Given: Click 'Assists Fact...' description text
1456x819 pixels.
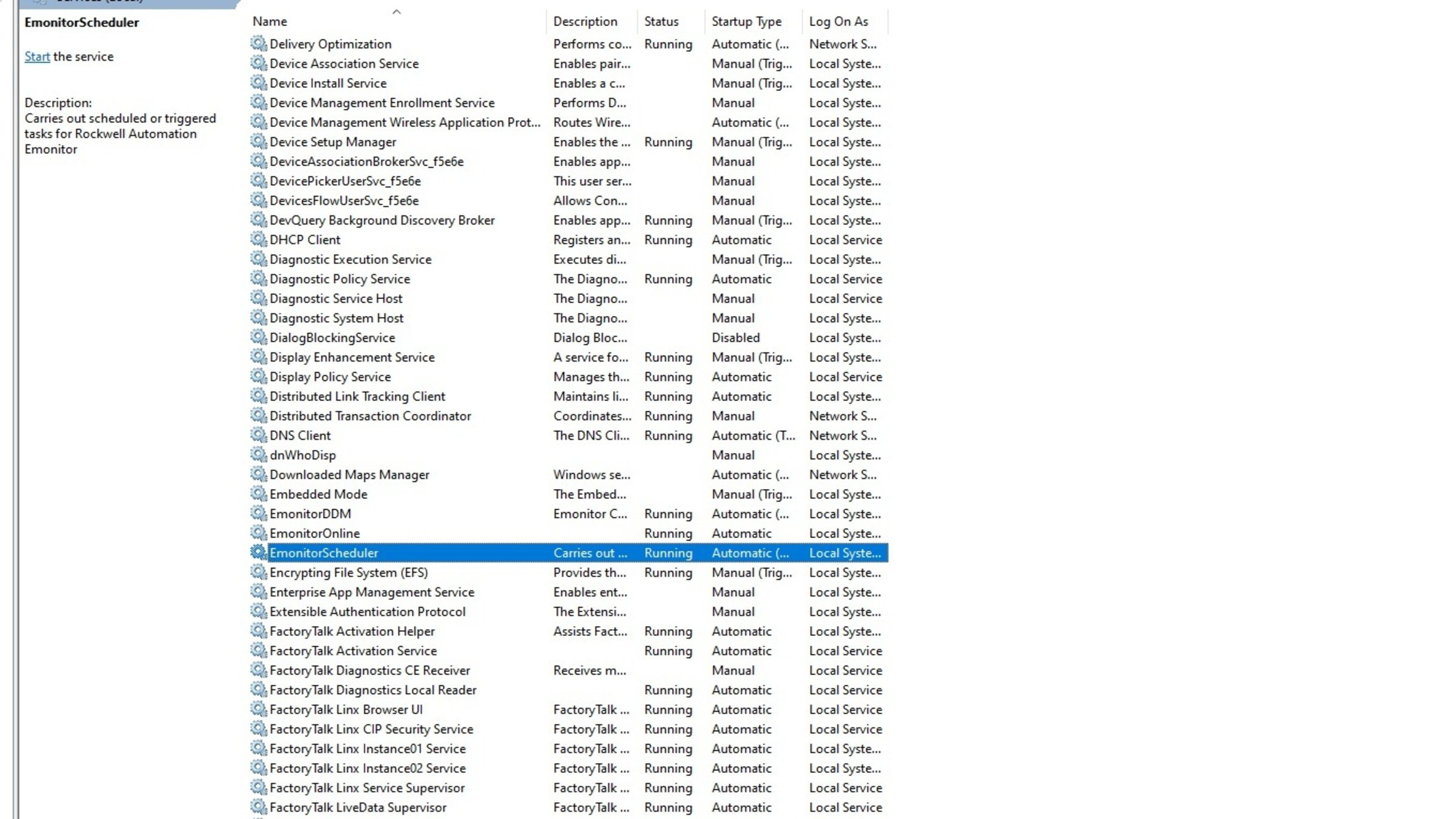Looking at the screenshot, I should pos(590,631).
